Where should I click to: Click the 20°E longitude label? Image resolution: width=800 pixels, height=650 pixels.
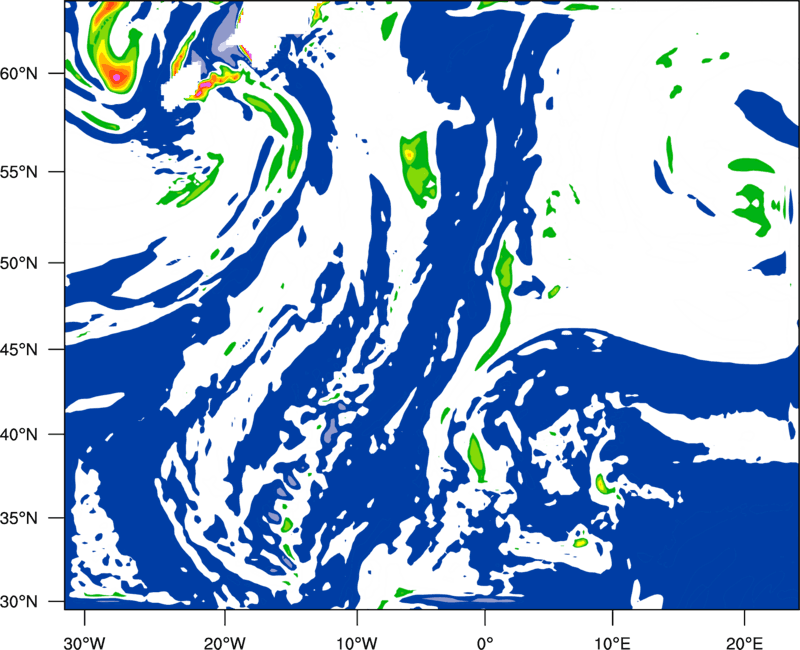click(x=744, y=643)
